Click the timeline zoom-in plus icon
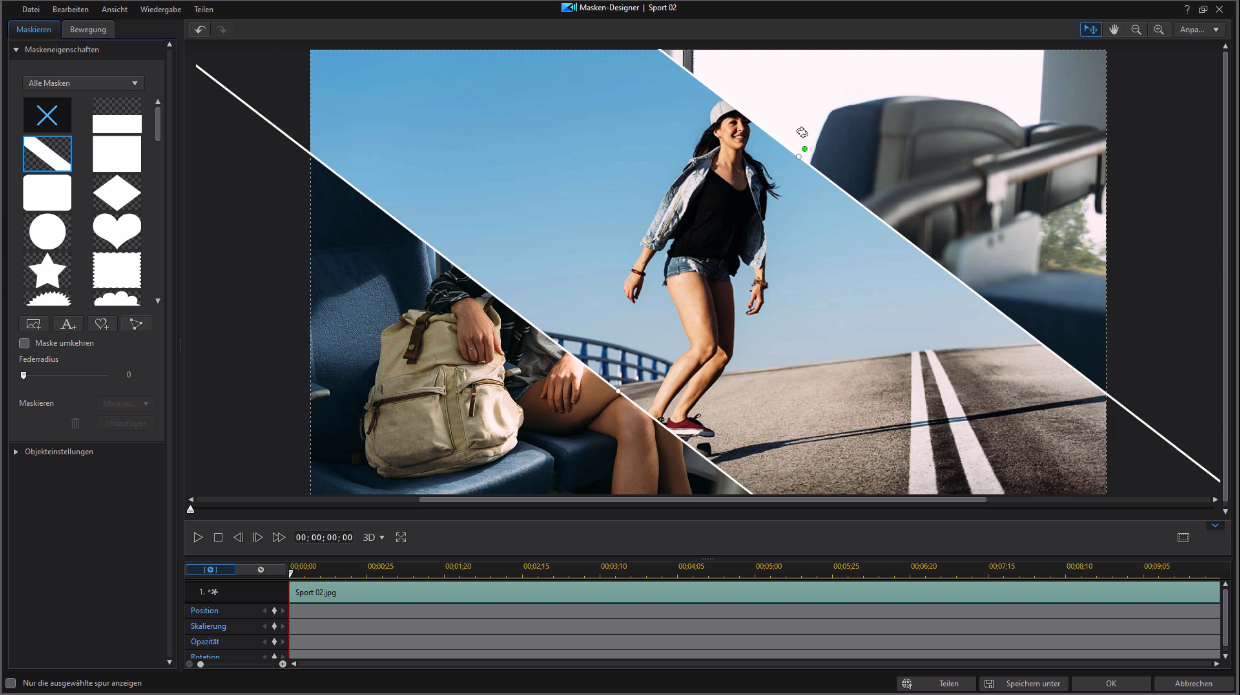Image resolution: width=1240 pixels, height=695 pixels. tap(282, 664)
